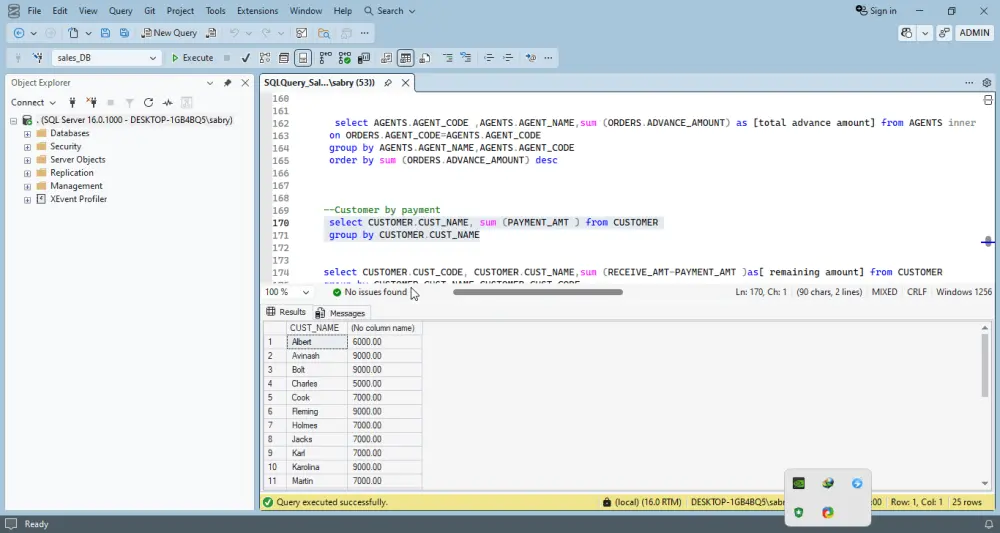The image size is (1000, 533).
Task: Open the Extensions menu
Action: tap(257, 11)
